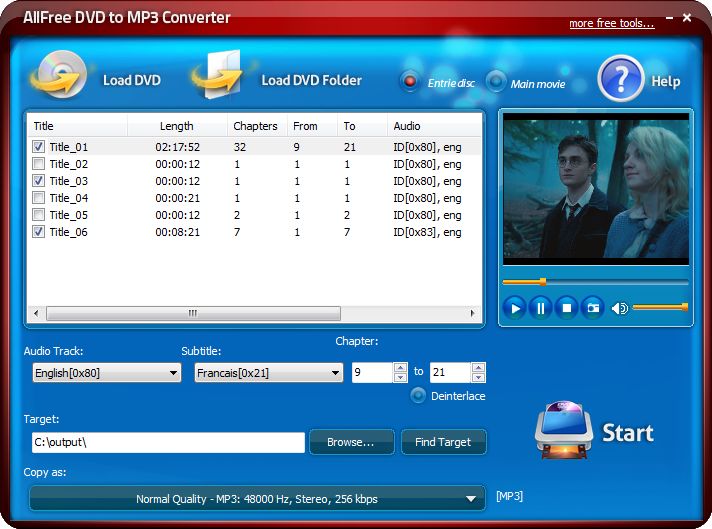Adjust the video seek slider handle
The image size is (712, 529).
pos(543,282)
